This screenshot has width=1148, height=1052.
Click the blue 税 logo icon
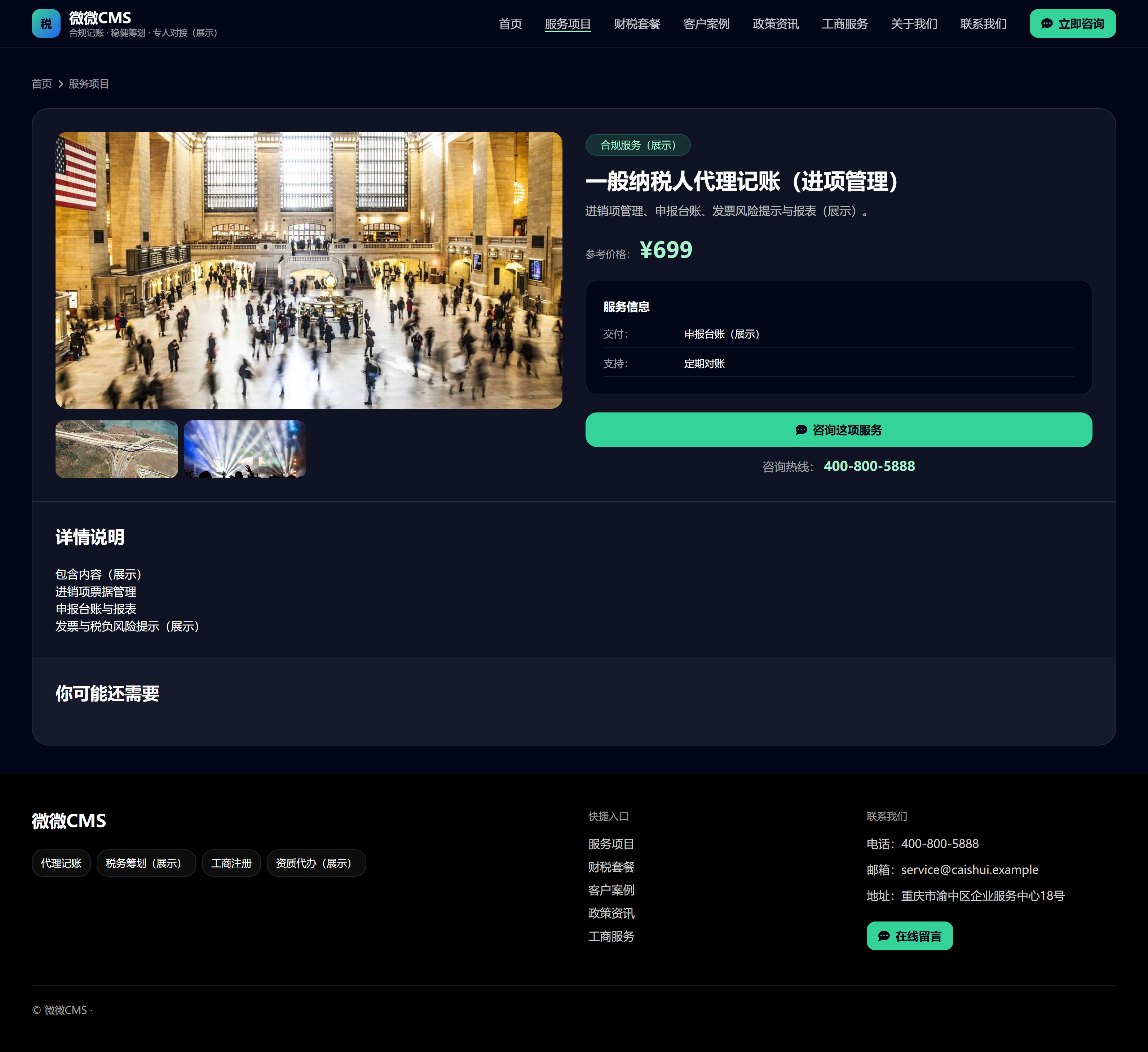[x=45, y=23]
